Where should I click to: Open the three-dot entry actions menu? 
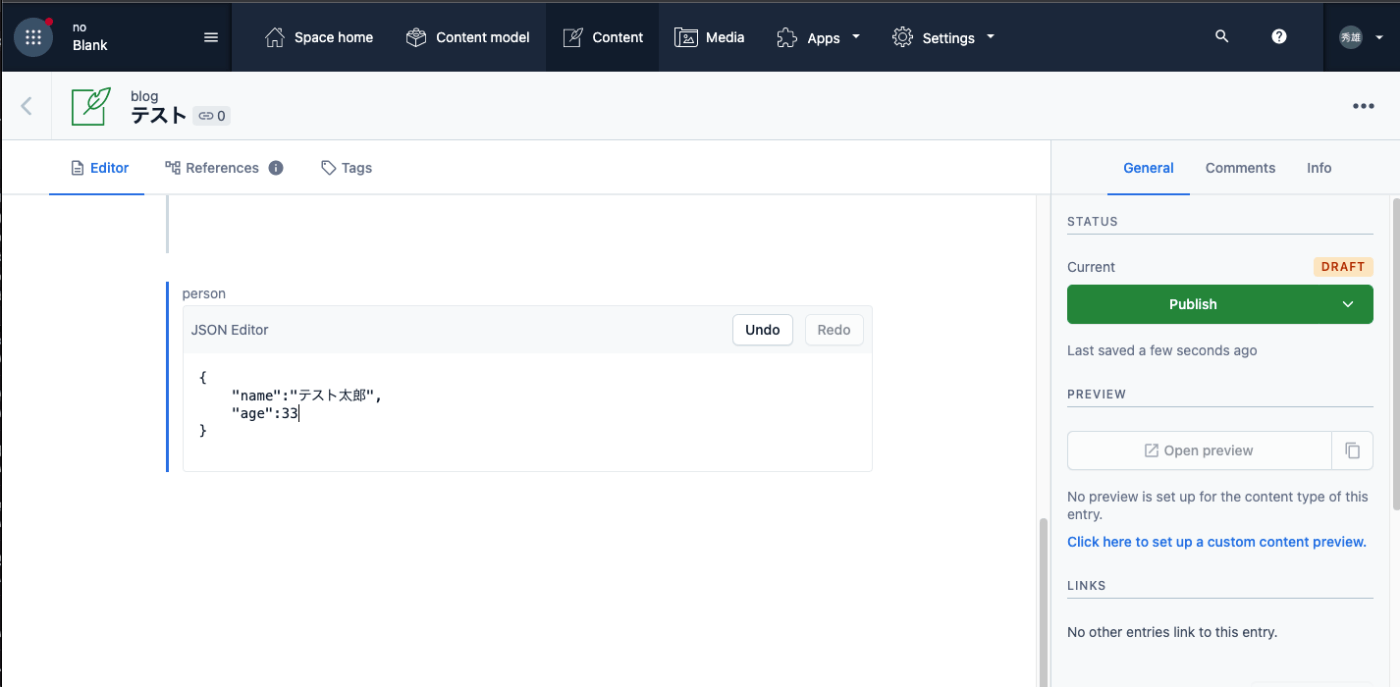(1363, 106)
